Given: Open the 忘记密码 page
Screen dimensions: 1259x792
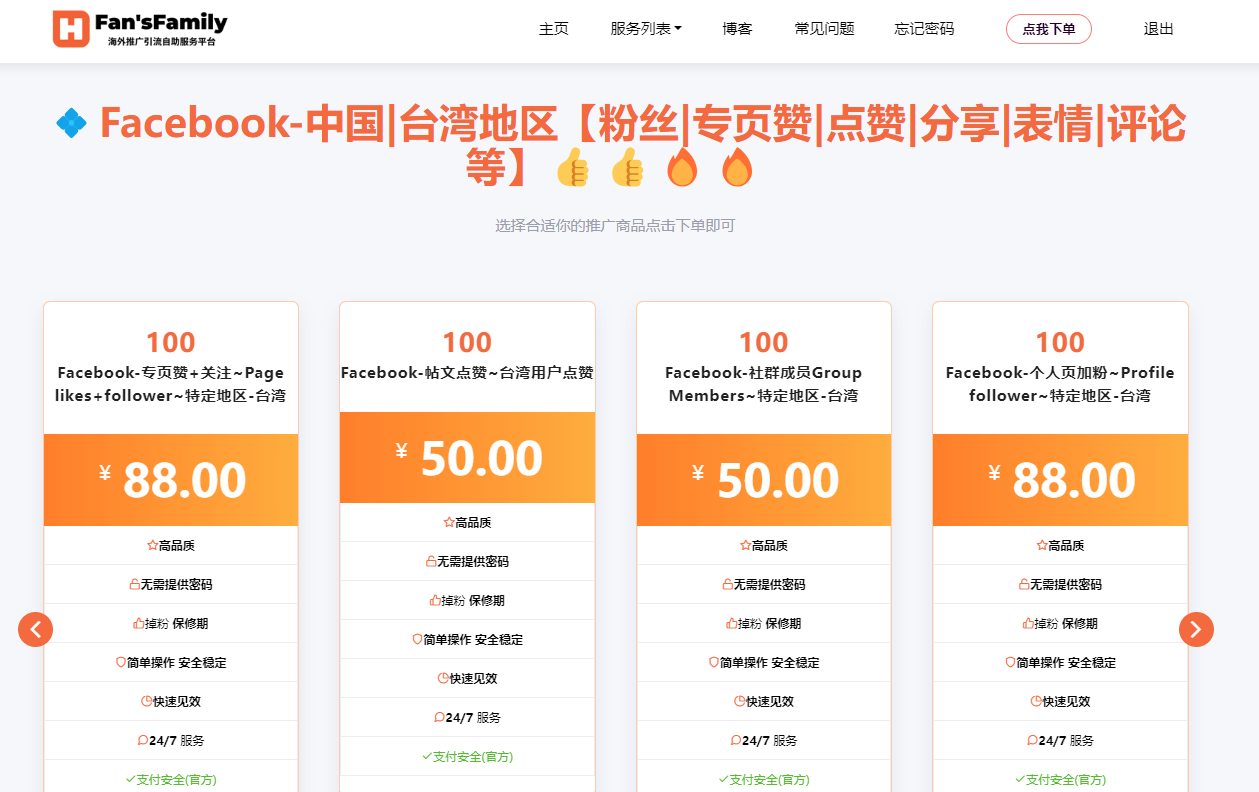Looking at the screenshot, I should [925, 29].
